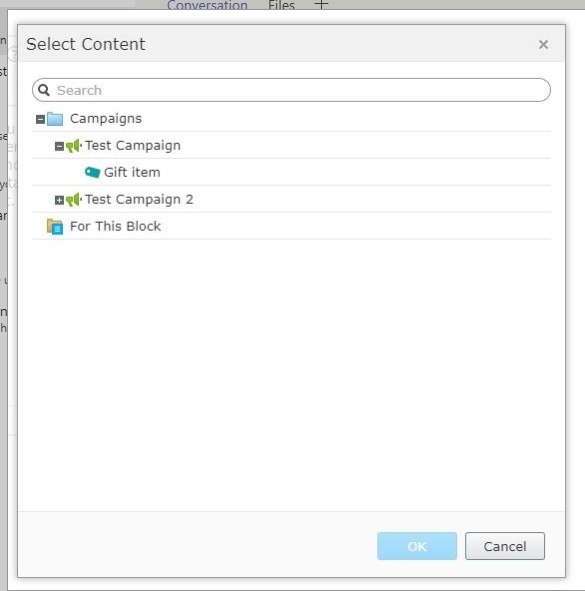Select the Gift item entry
The image size is (585, 591).
132,173
